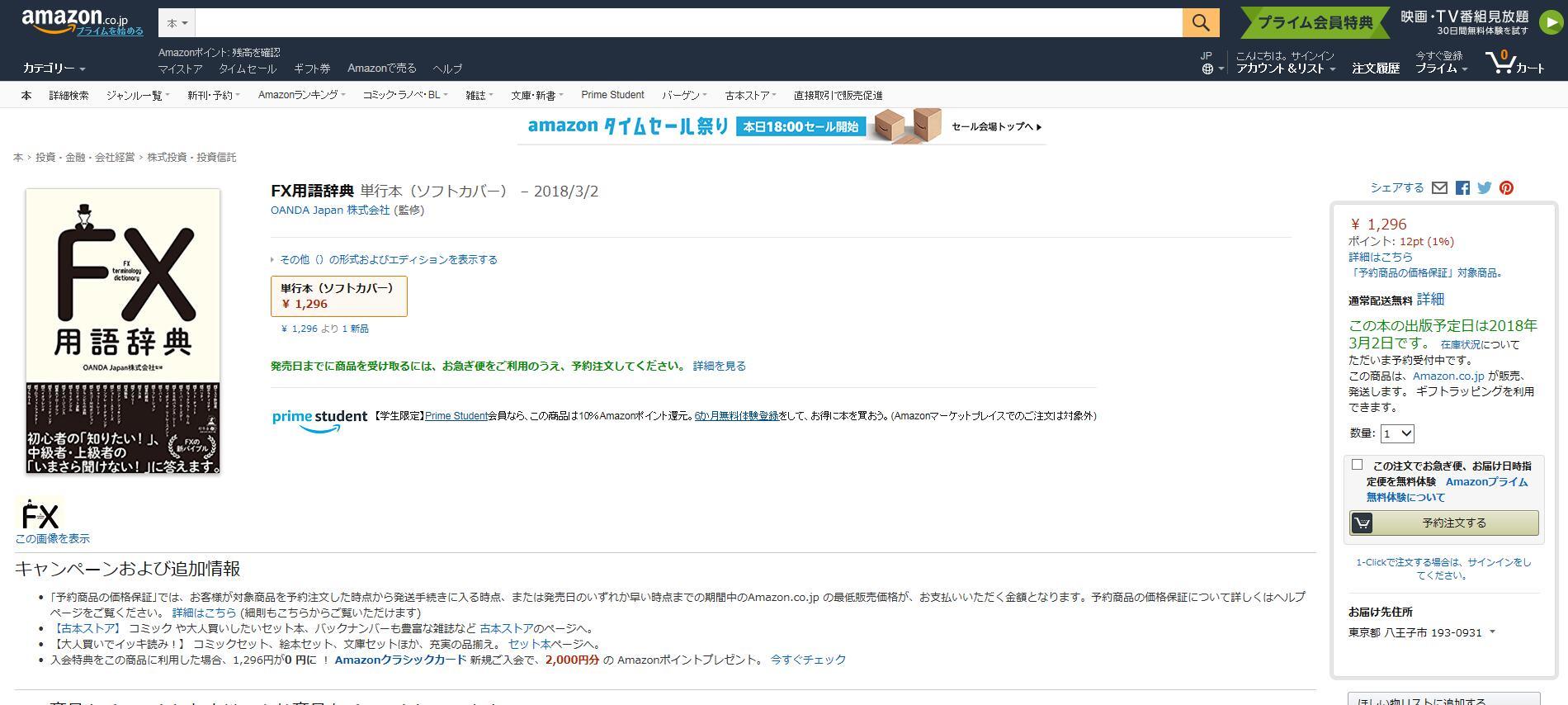1568x705 pixels.
Task: Click the FX用語辞典 book cover image
Action: [x=123, y=331]
